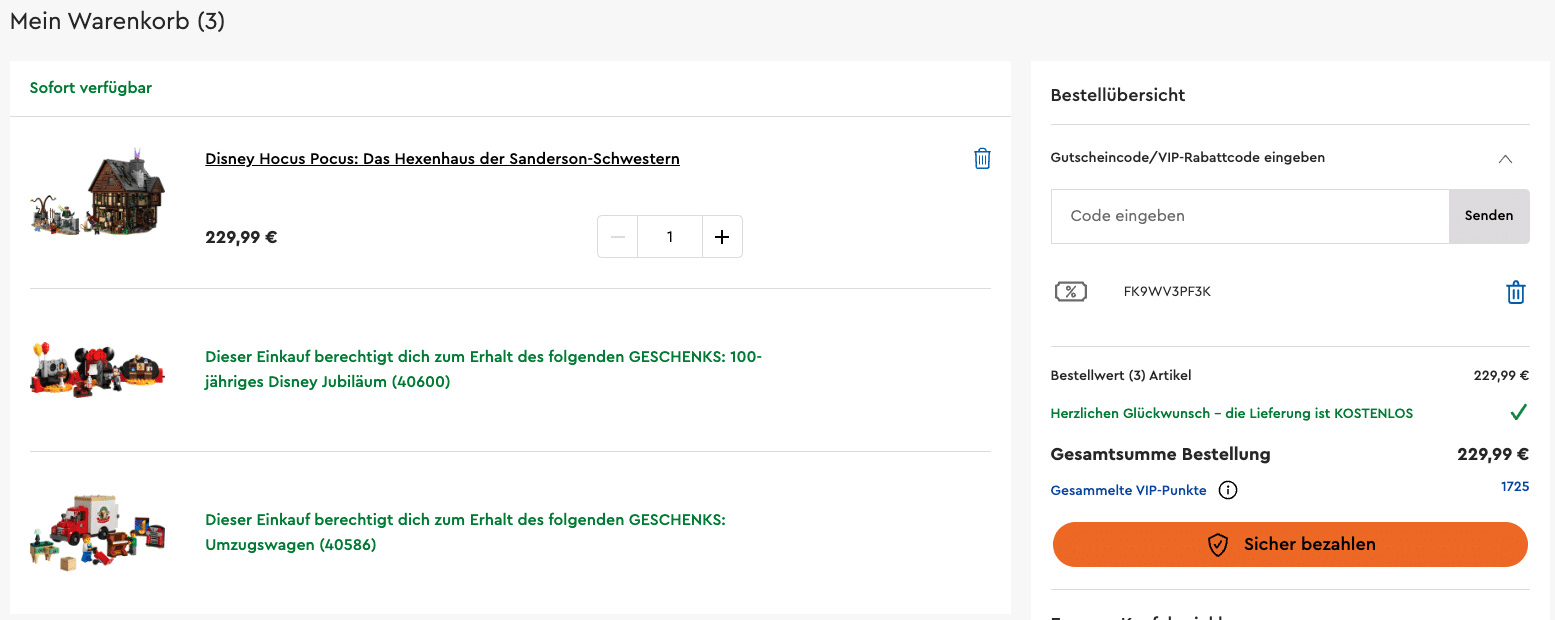
Task: Click the 'Mein Warenkorb (3)' heading
Action: (117, 21)
